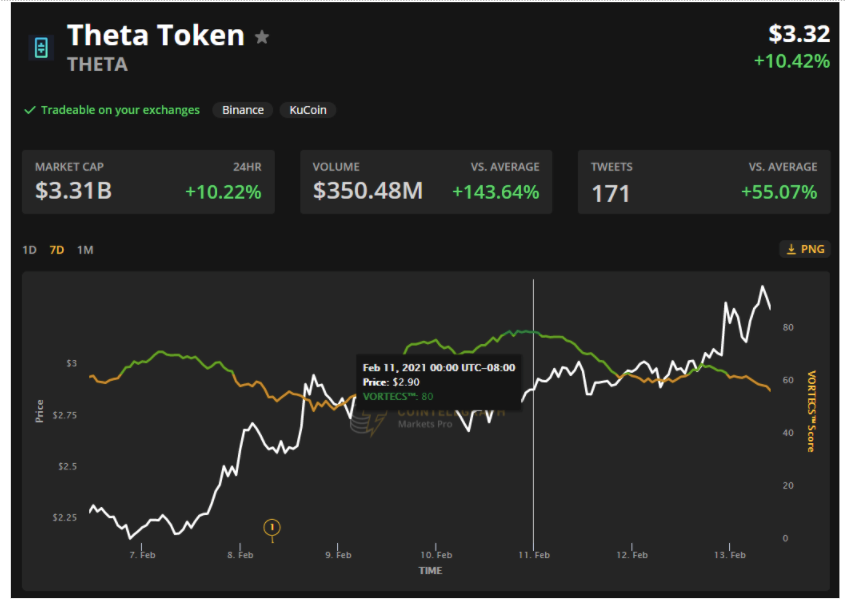Click the $2.5 price axis tick
This screenshot has height=606, width=846.
[68, 466]
